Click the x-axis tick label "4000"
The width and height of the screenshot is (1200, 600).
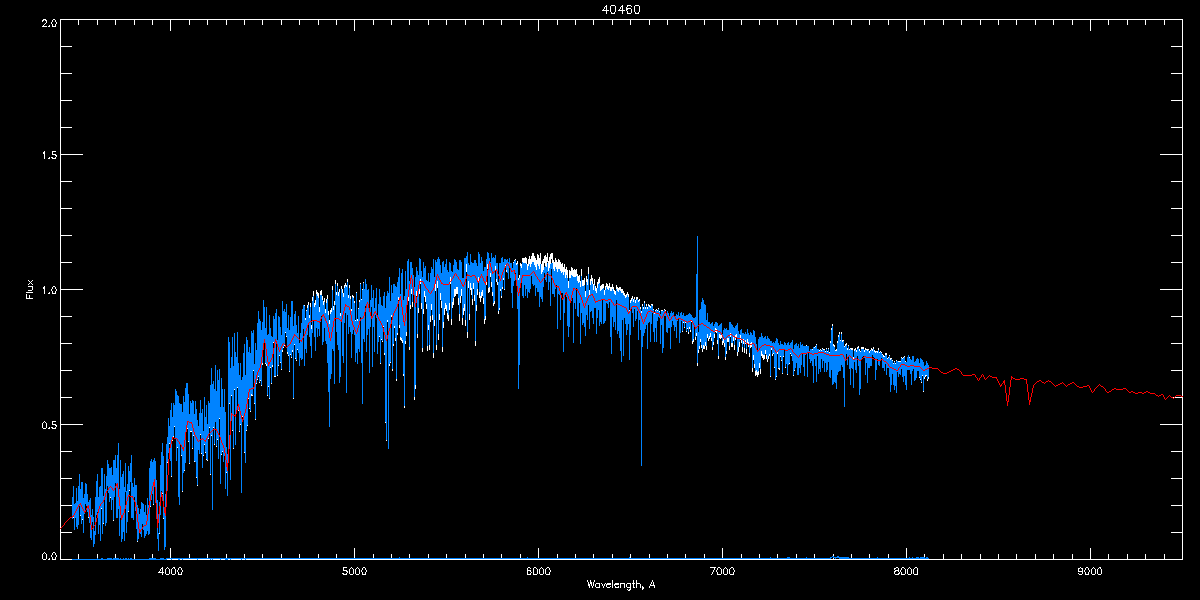point(171,572)
